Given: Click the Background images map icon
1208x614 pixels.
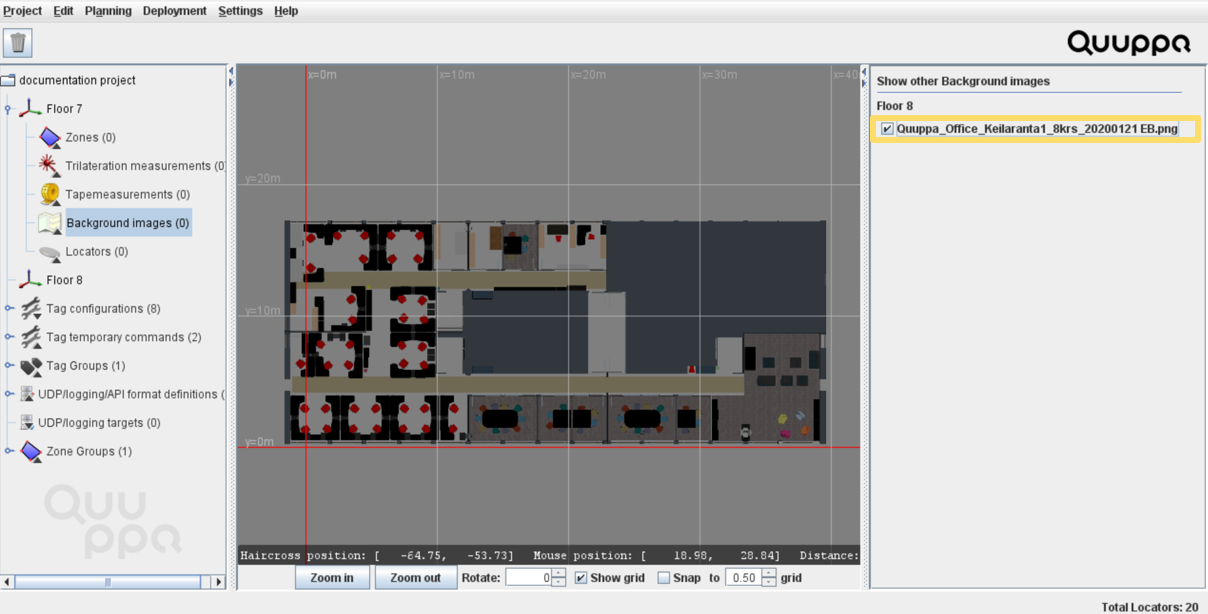Looking at the screenshot, I should click(50, 223).
